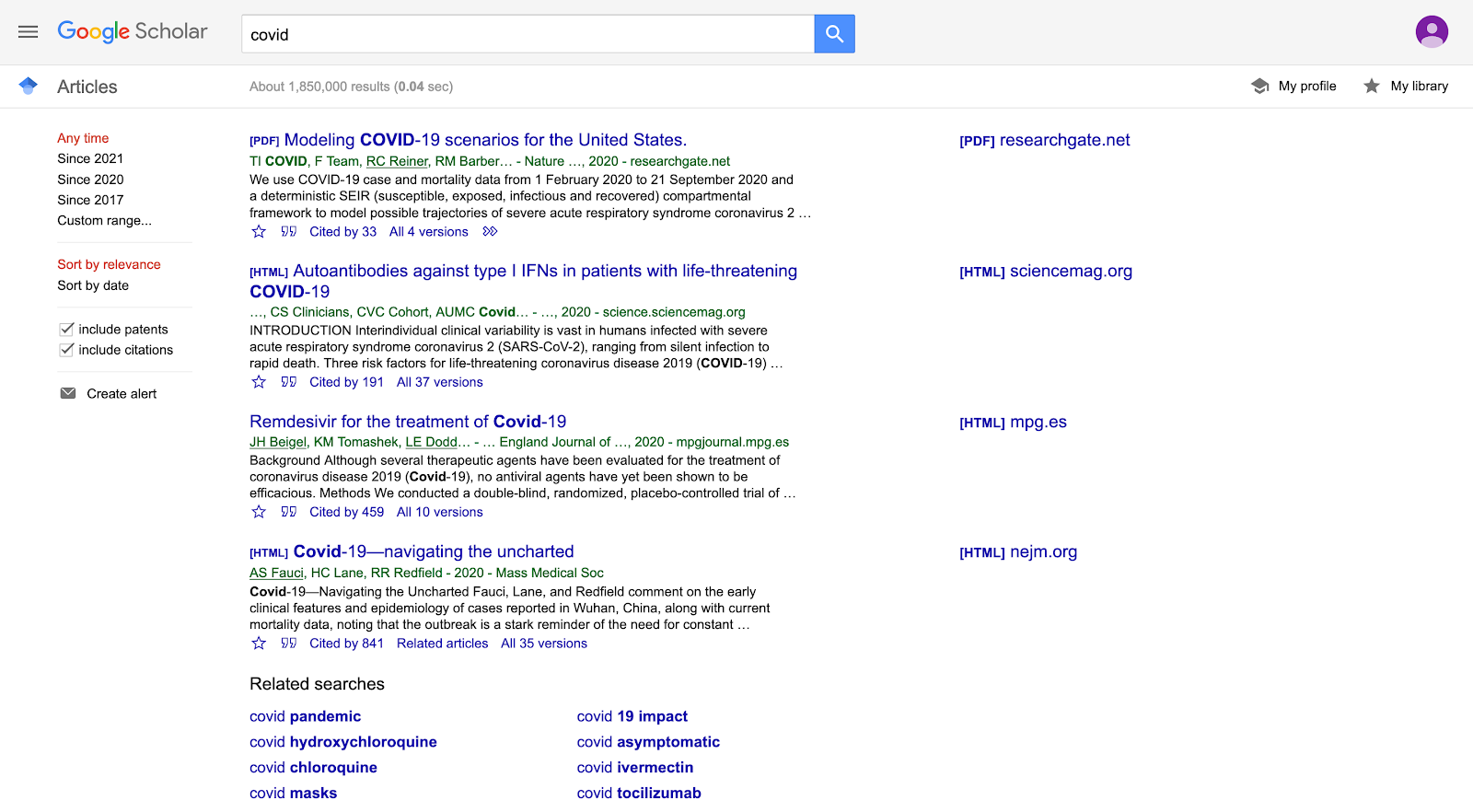Screen dimensions: 1473x812
Task: Search related covid asymptomatic
Action: [x=648, y=742]
